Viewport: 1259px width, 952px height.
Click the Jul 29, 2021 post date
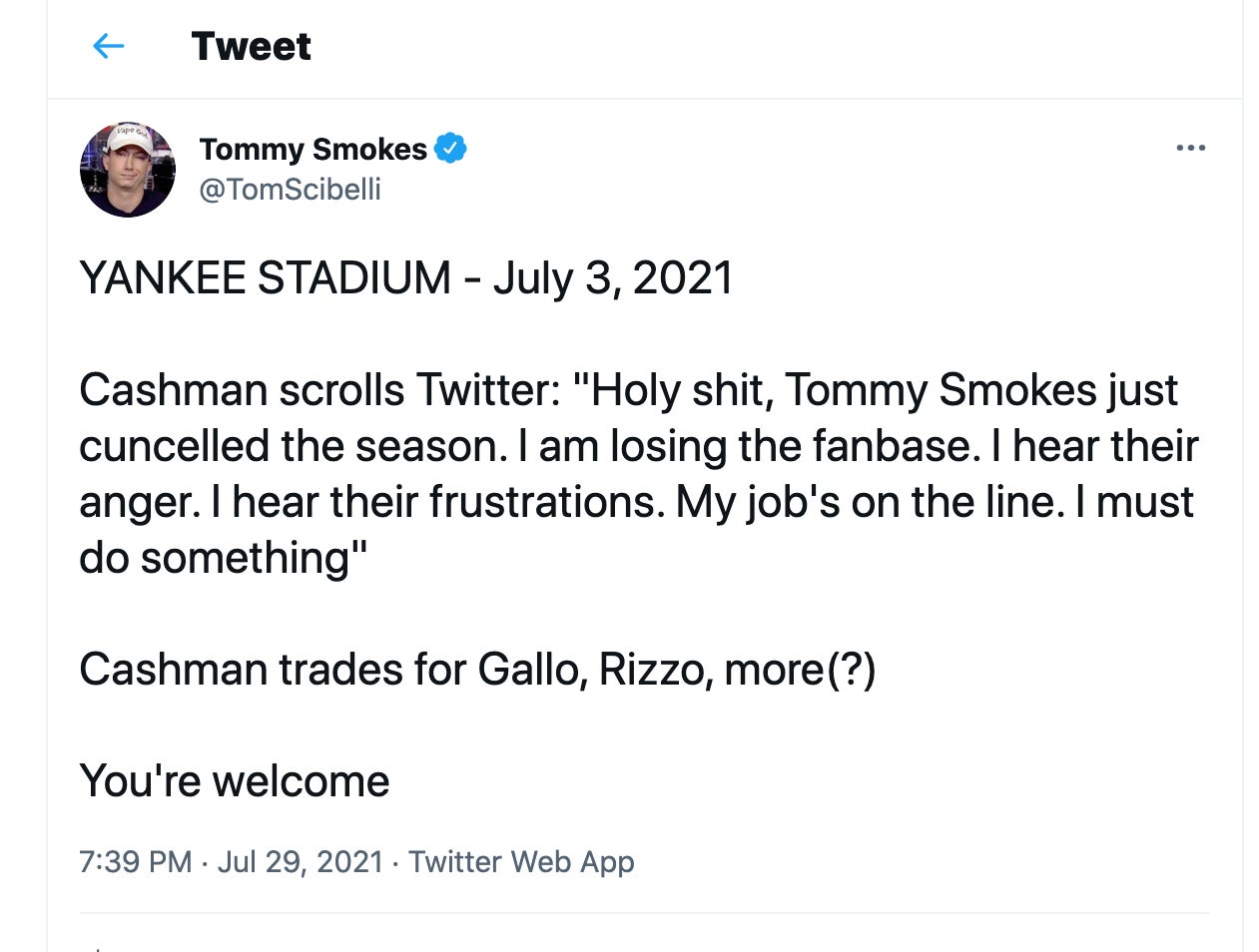300,861
